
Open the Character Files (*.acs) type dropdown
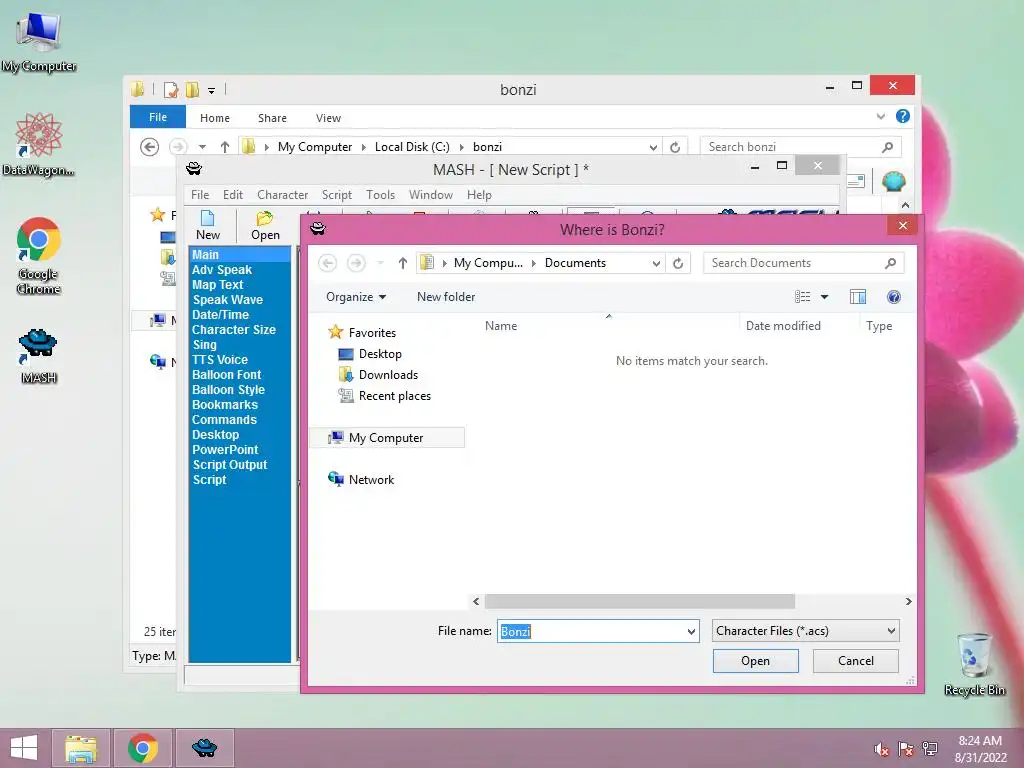point(891,631)
